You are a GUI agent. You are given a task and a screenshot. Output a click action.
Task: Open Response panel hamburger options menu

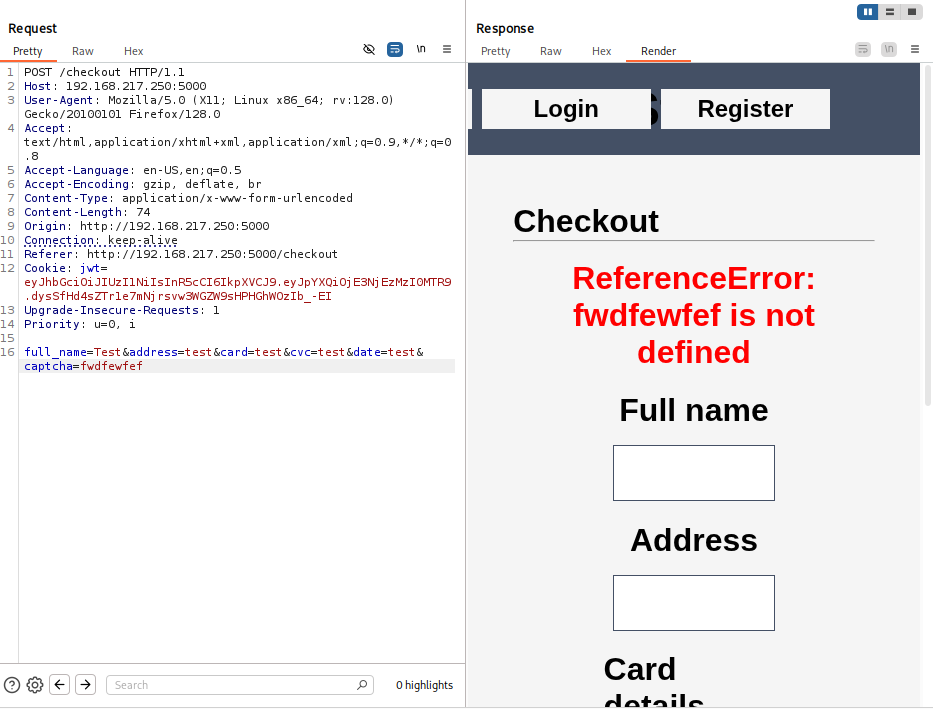pyautogui.click(x=914, y=49)
